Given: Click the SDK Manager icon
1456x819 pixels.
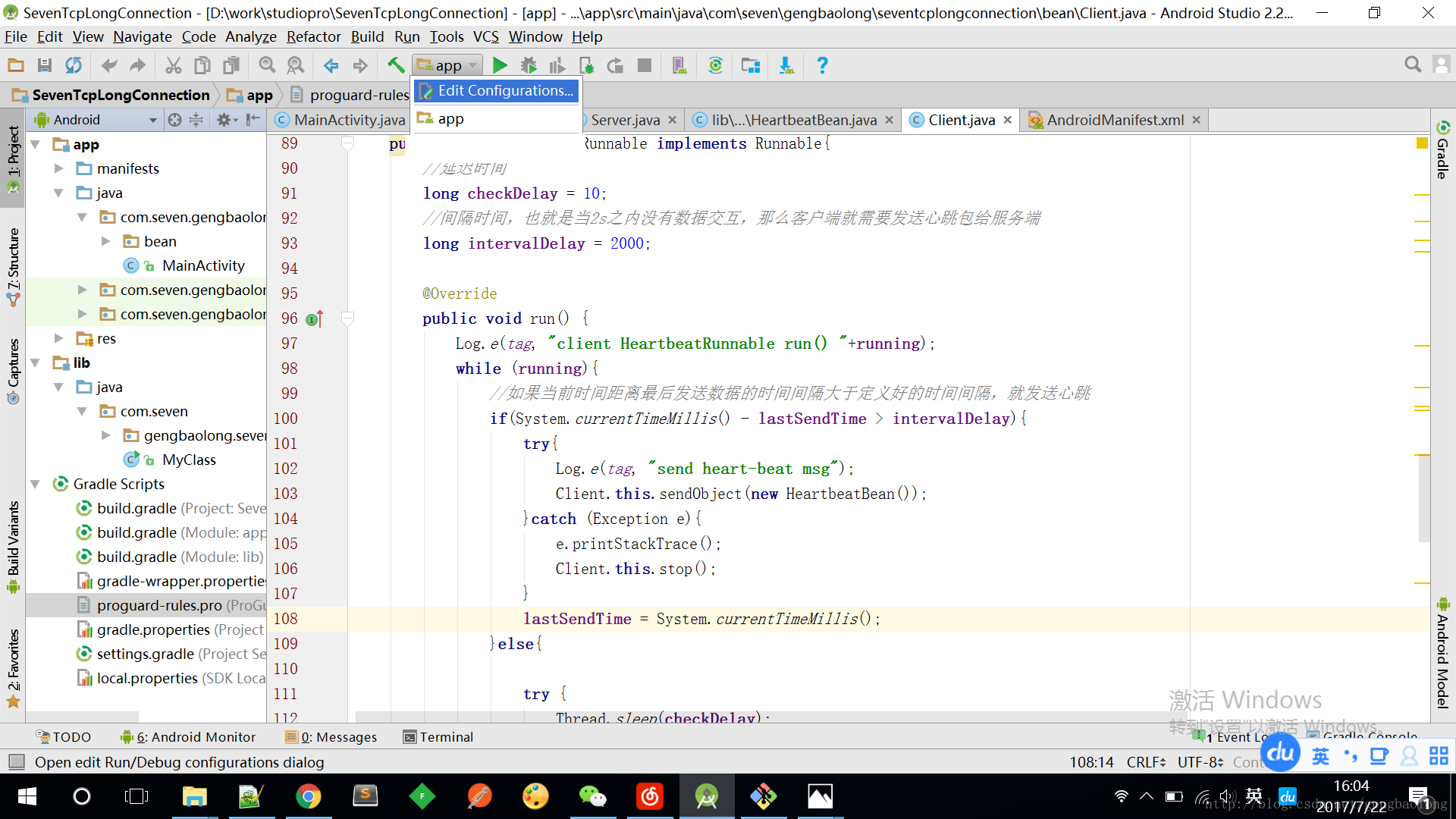Looking at the screenshot, I should pyautogui.click(x=786, y=64).
